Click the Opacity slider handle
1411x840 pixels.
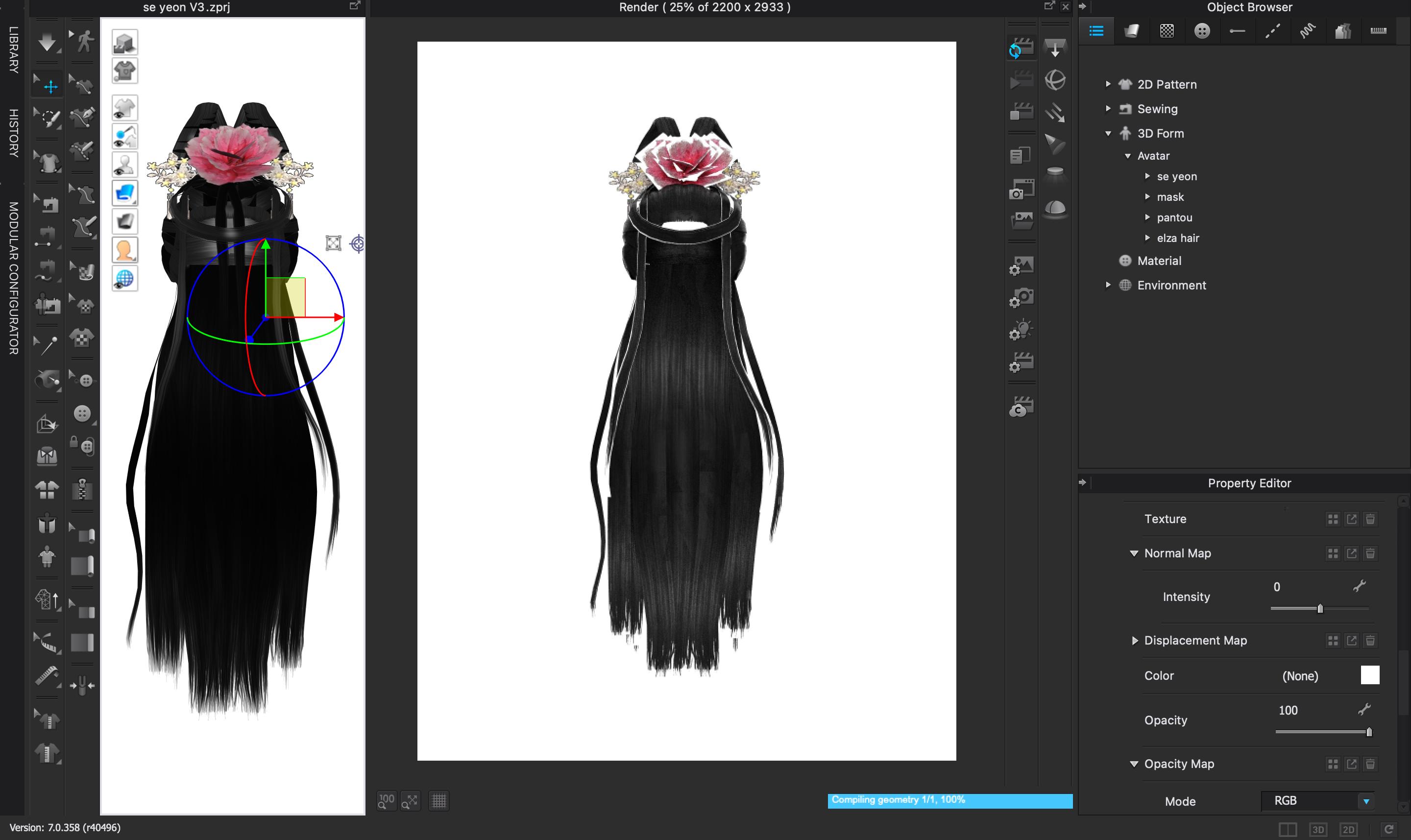click(x=1368, y=732)
